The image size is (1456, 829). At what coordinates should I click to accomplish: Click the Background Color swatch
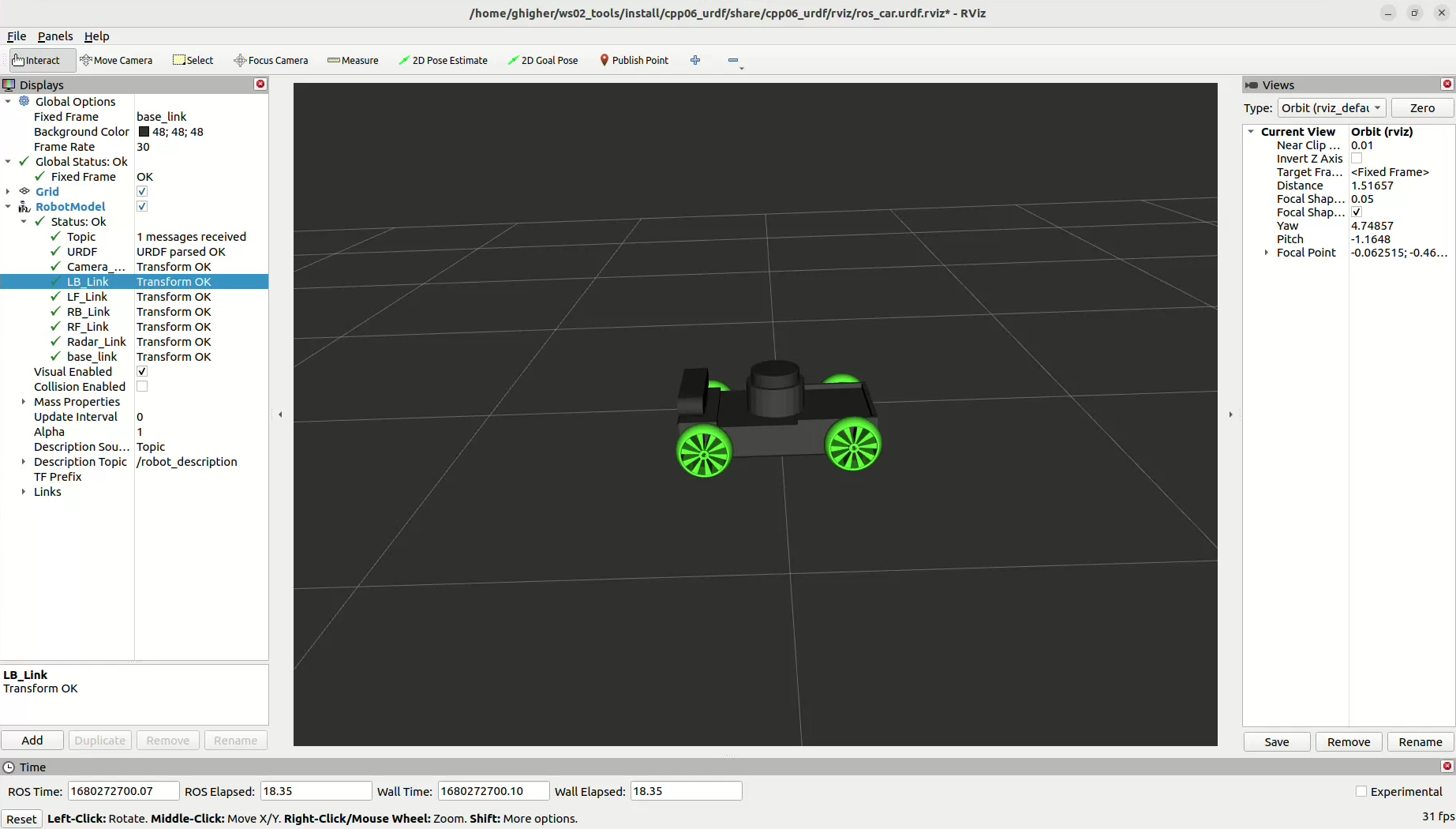(x=144, y=132)
